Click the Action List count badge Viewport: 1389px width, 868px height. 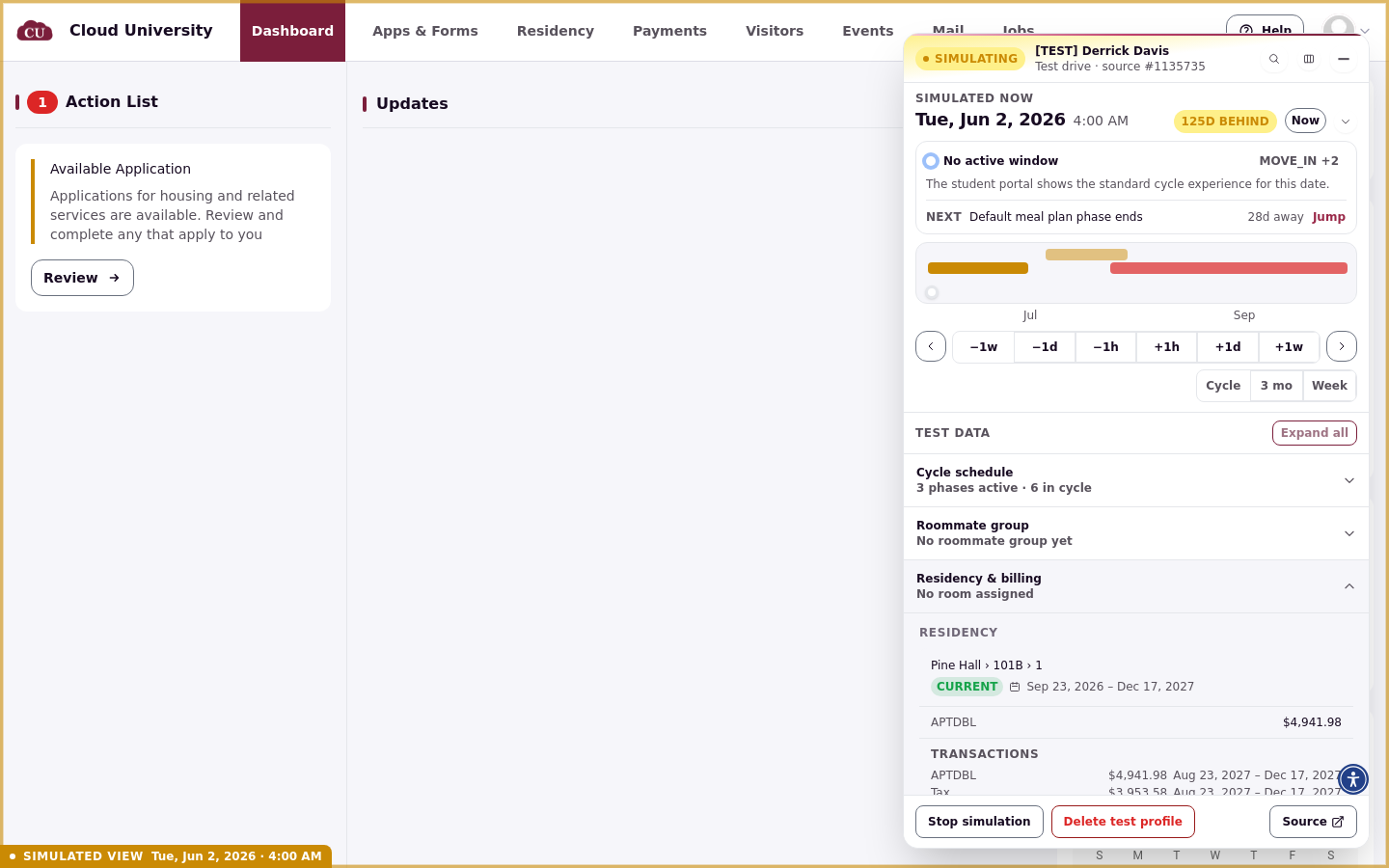pos(42,102)
